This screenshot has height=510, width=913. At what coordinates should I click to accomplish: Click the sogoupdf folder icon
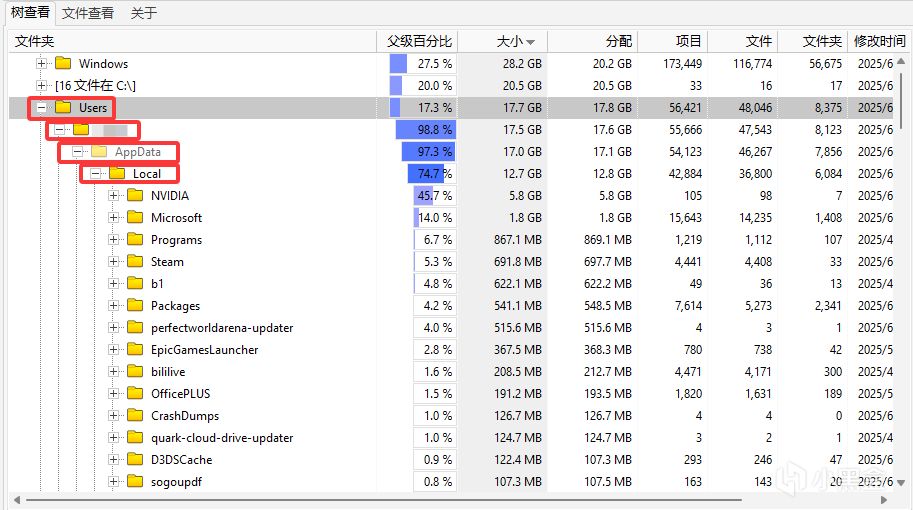[135, 481]
